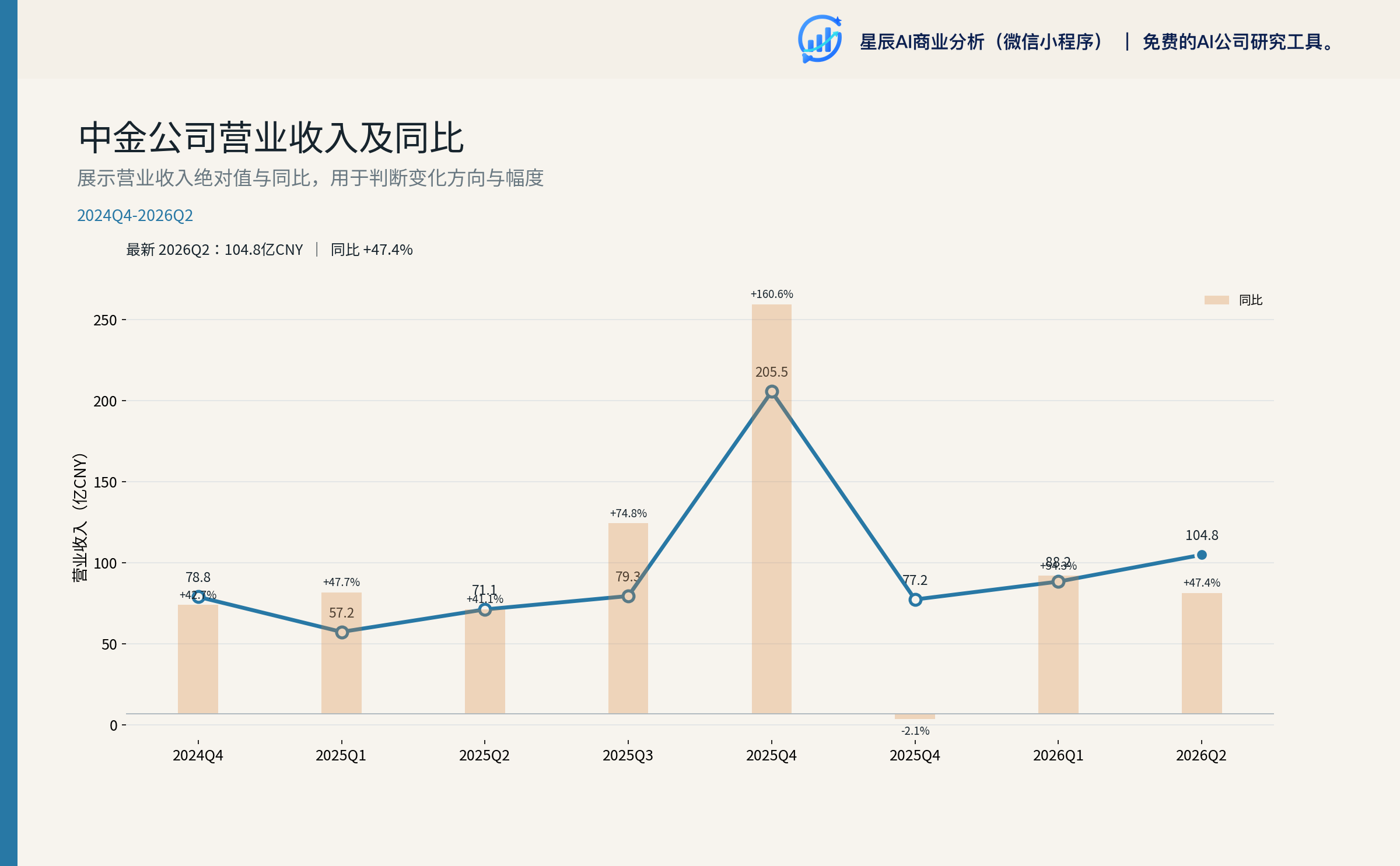Click the 2025Q1 x-axis label

(341, 756)
